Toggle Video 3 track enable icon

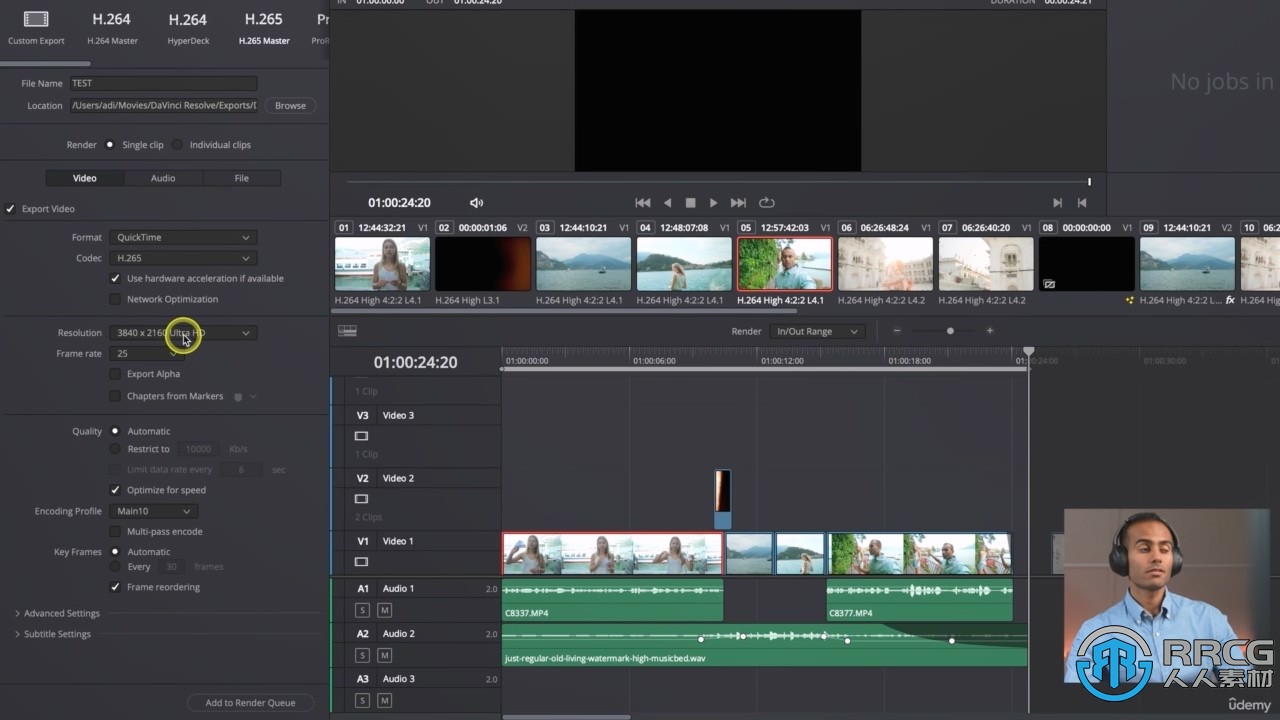click(x=362, y=436)
